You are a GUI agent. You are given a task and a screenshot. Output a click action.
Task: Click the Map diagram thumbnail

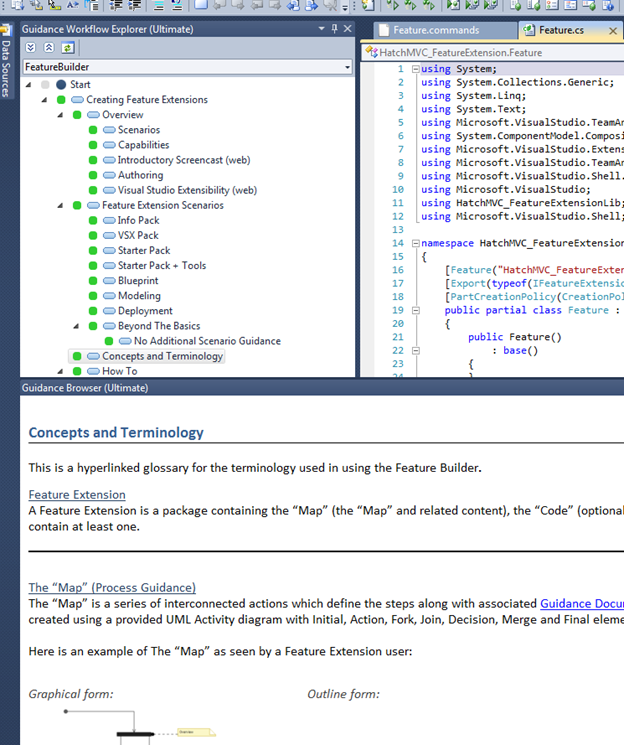[x=140, y=726]
